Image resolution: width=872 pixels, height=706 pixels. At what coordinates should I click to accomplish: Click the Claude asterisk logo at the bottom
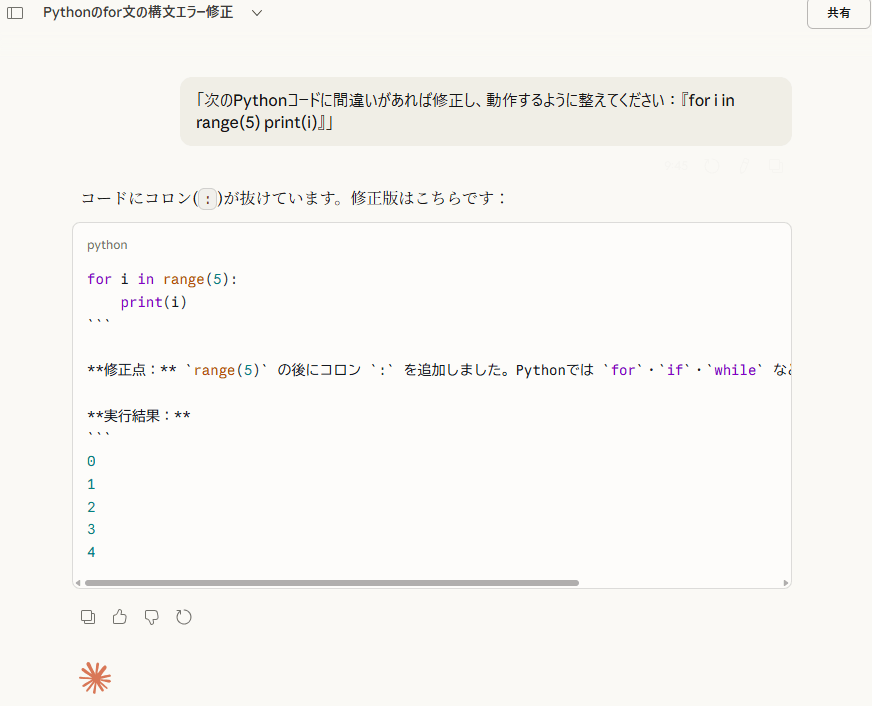(x=94, y=678)
